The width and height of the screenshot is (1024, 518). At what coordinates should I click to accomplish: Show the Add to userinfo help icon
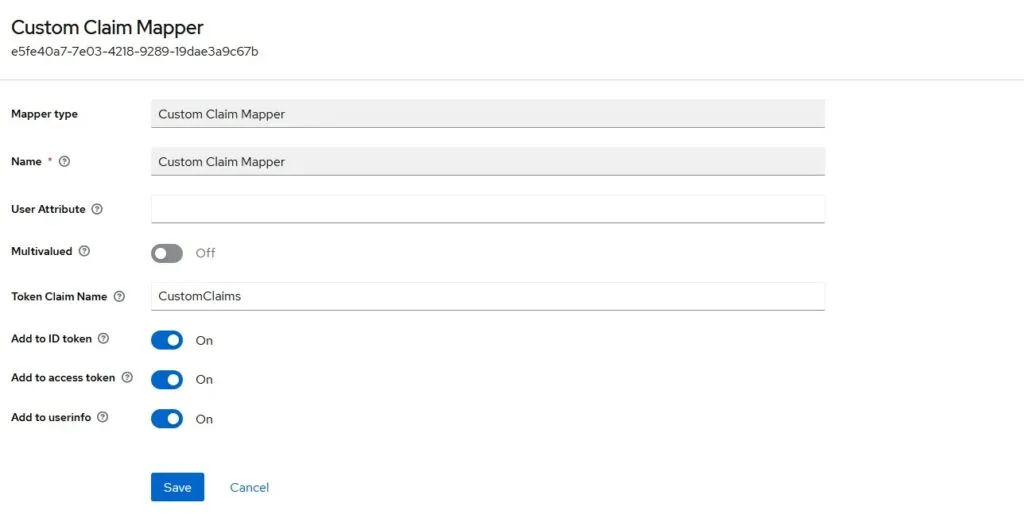point(102,417)
